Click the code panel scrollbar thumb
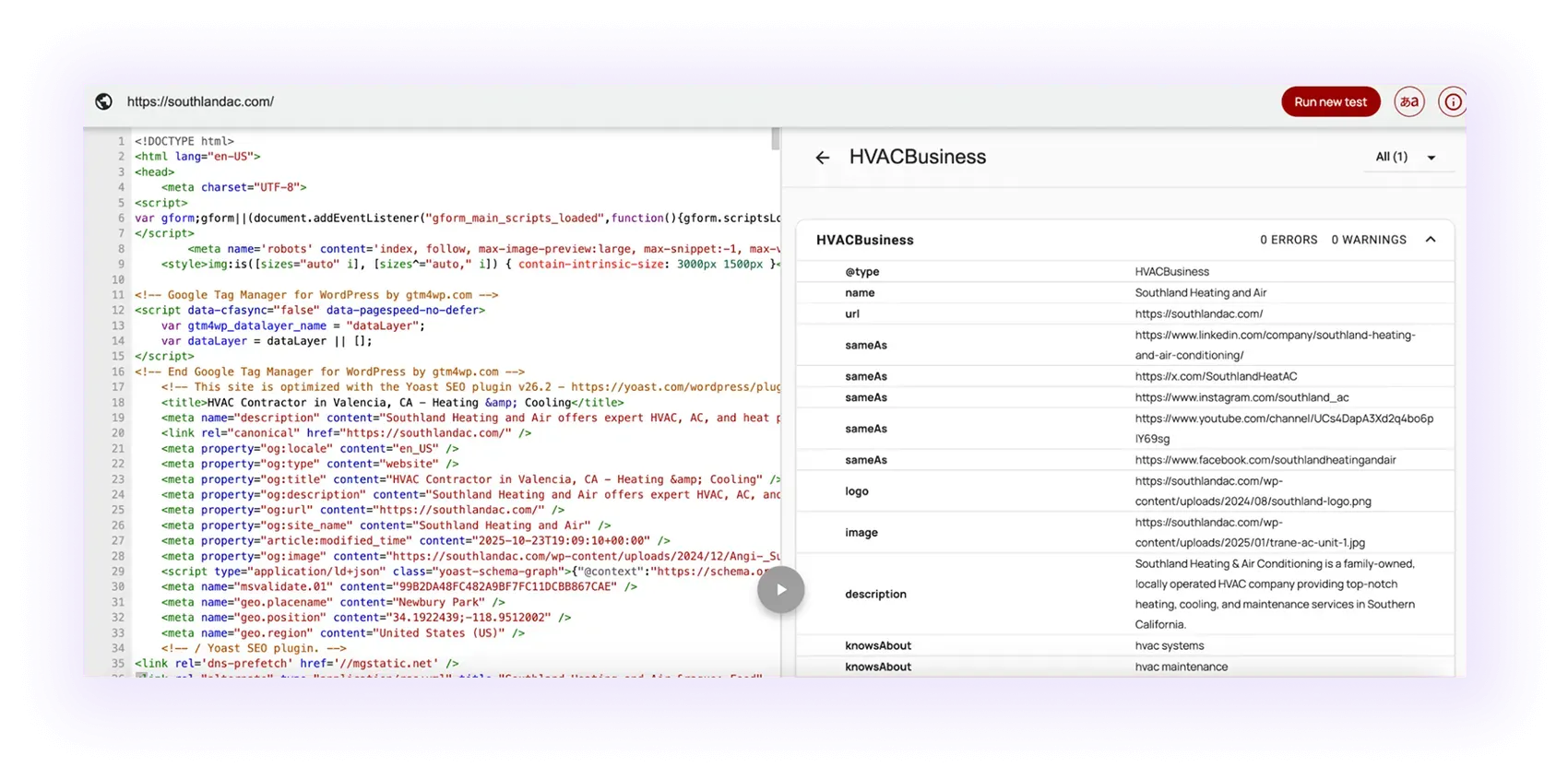 pyautogui.click(x=775, y=139)
